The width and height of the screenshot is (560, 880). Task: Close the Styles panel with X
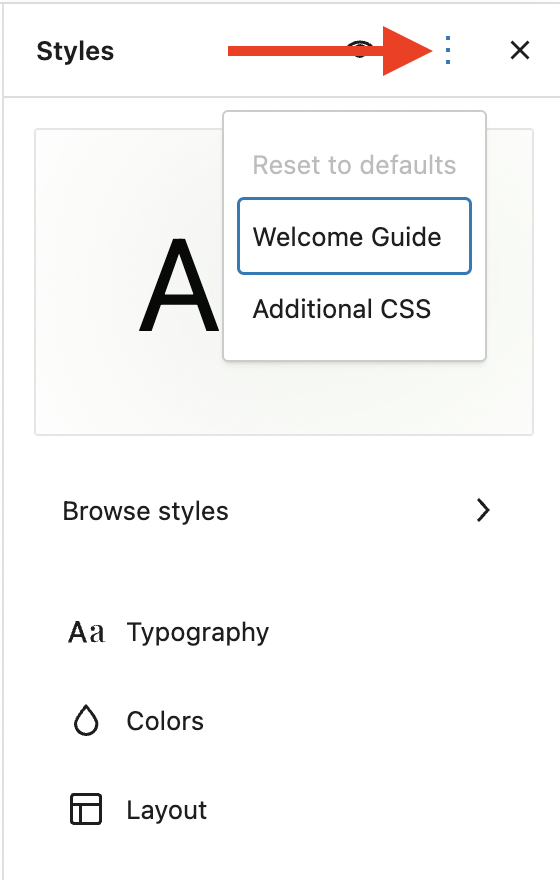[520, 51]
